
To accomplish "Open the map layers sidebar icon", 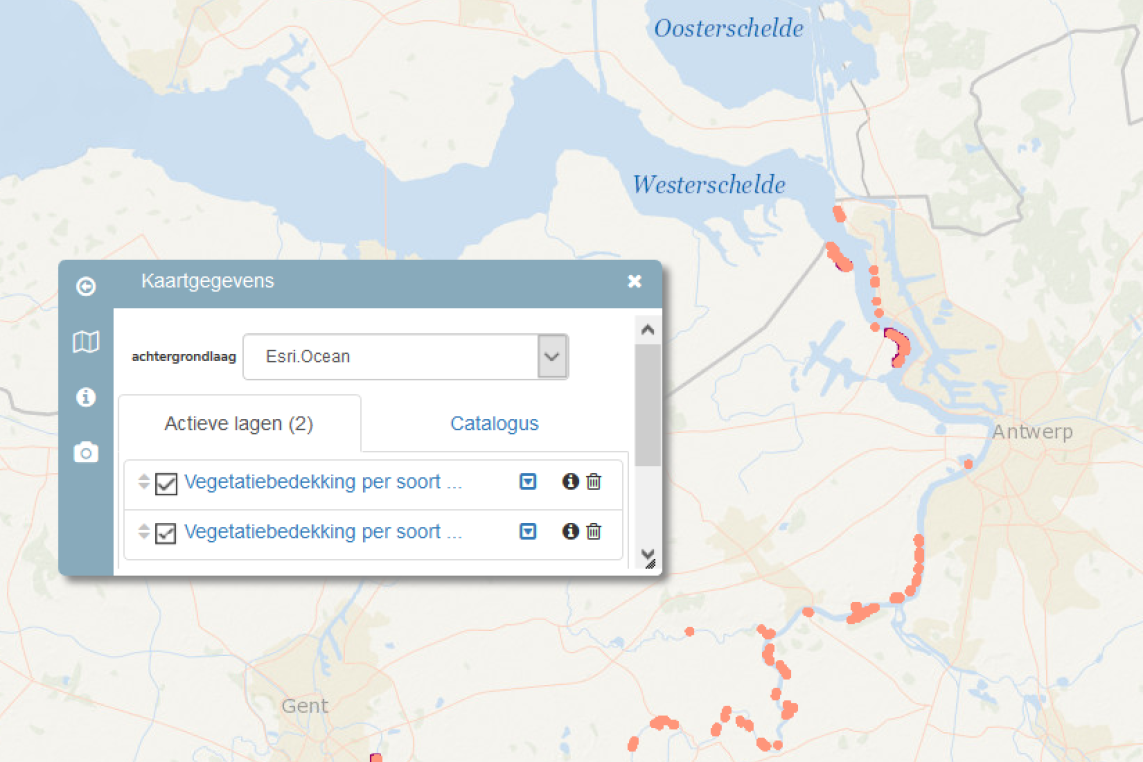I will pyautogui.click(x=86, y=341).
